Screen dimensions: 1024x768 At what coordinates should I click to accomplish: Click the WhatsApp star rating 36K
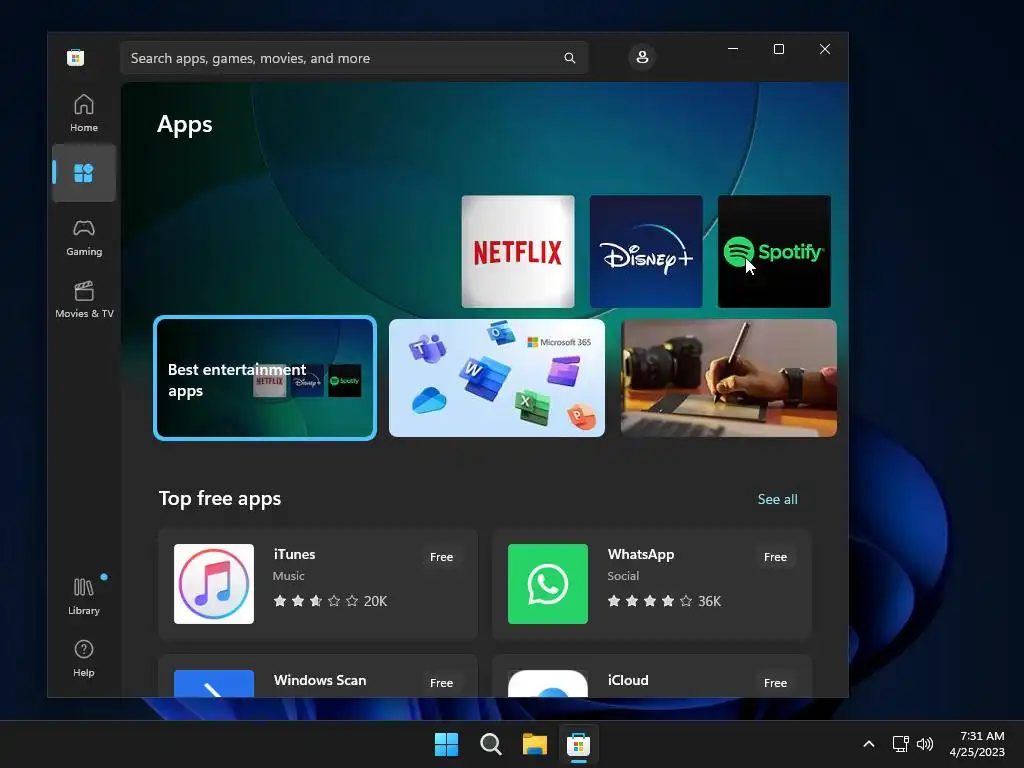click(x=664, y=601)
